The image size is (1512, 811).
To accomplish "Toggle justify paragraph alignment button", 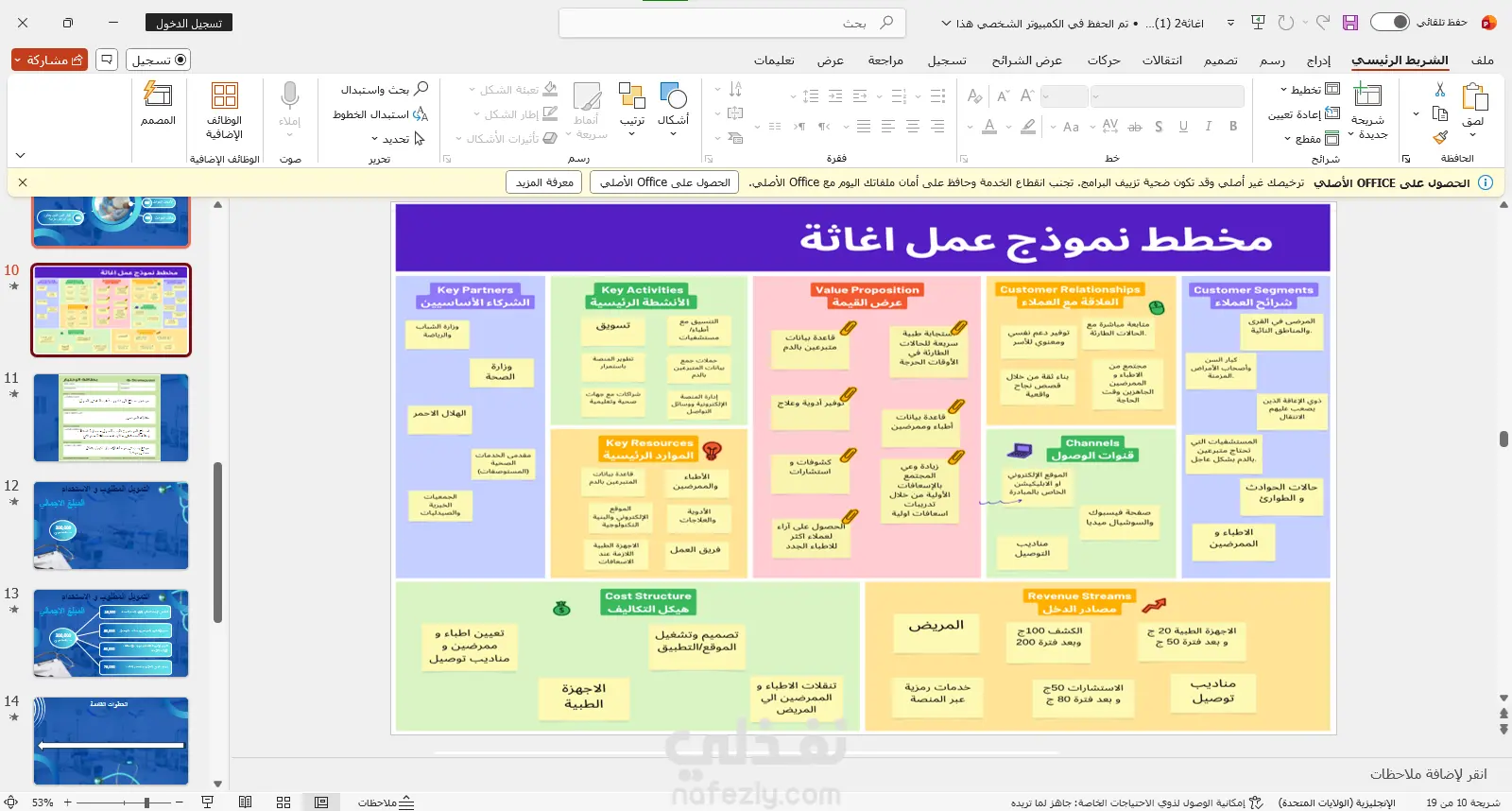I will click(864, 127).
